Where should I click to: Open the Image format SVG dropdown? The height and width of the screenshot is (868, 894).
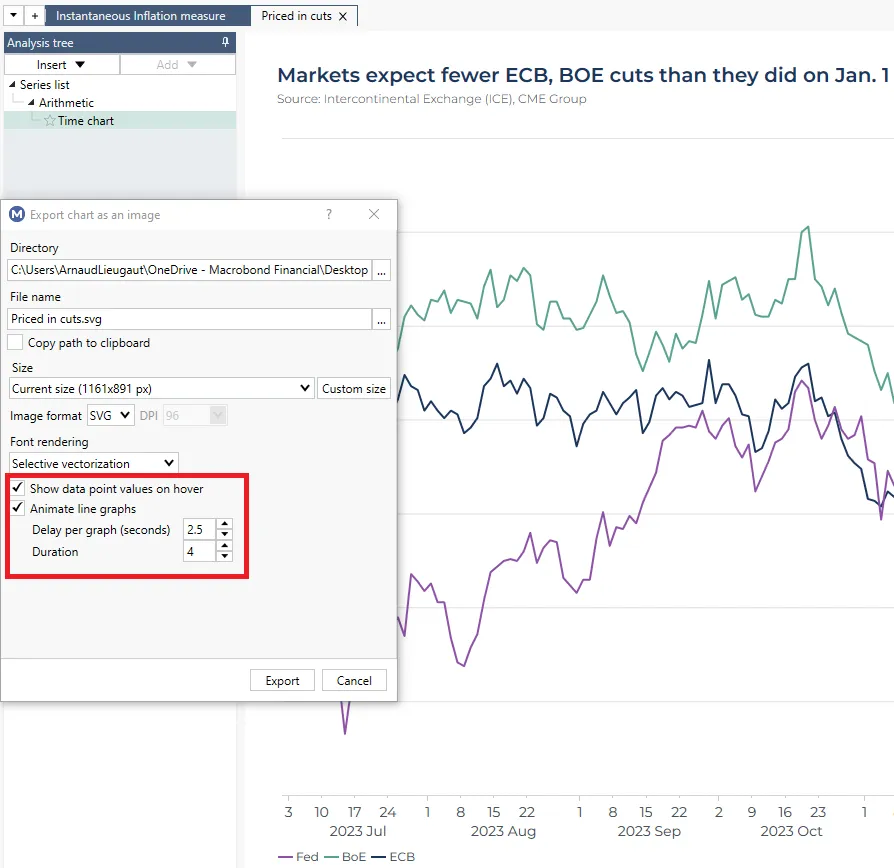point(111,416)
